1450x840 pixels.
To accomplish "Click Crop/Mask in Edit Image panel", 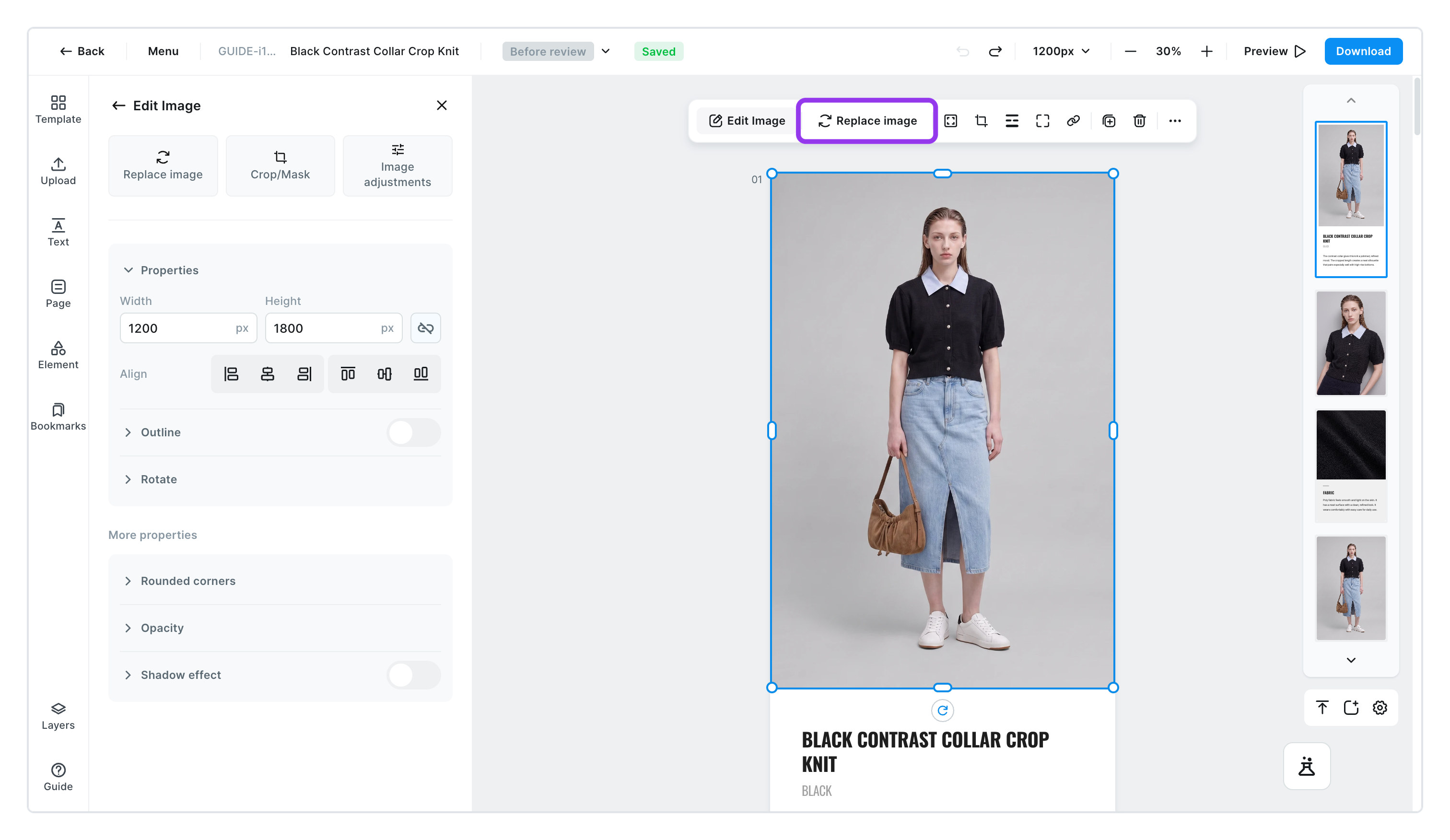I will (x=280, y=166).
